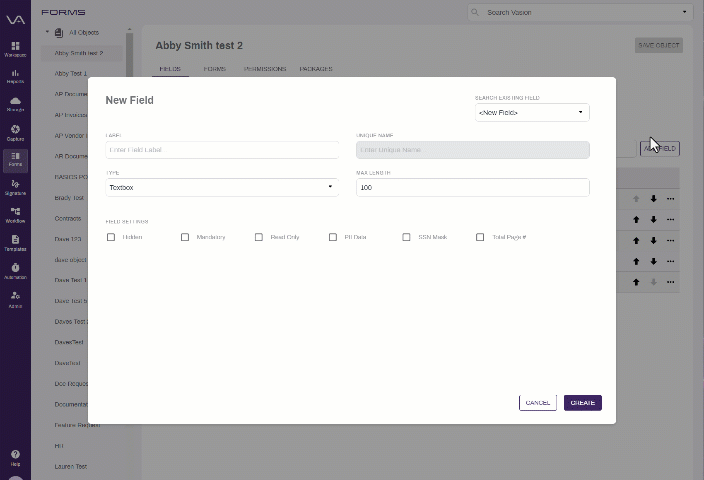Viewport: 704px width, 480px height.
Task: Open the three-dot menu in last field row
Action: point(670,282)
